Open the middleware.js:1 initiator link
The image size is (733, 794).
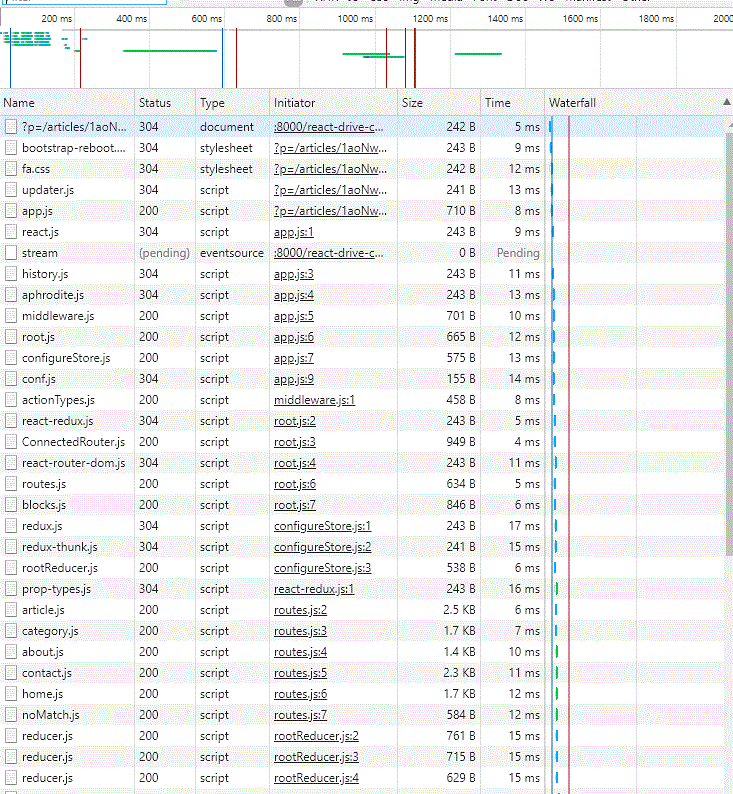(x=314, y=400)
